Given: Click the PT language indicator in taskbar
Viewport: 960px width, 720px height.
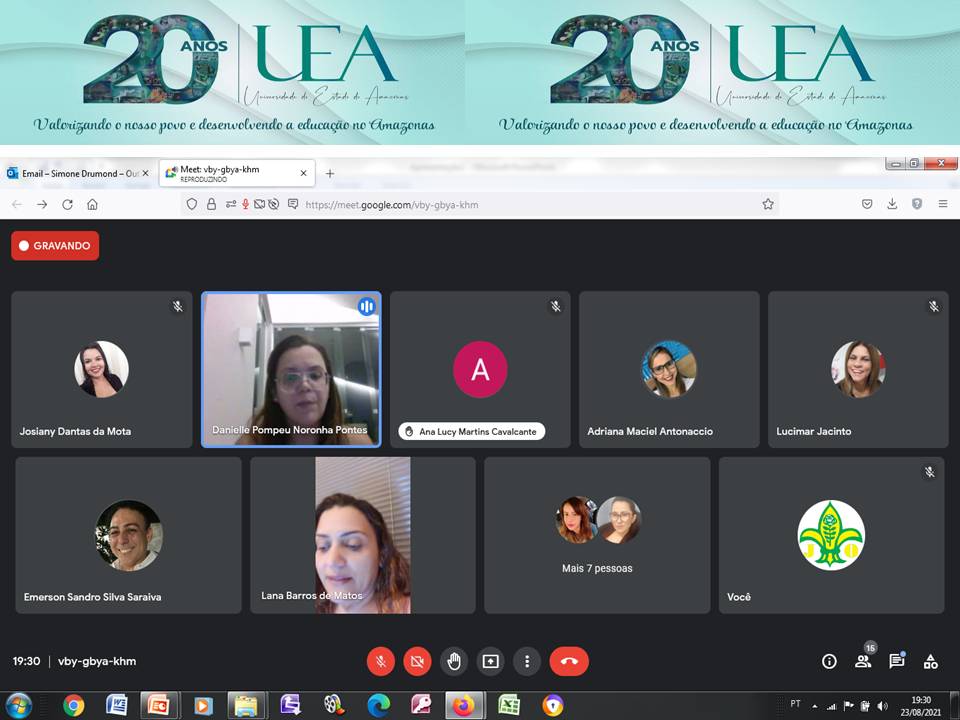Looking at the screenshot, I should pyautogui.click(x=795, y=703).
